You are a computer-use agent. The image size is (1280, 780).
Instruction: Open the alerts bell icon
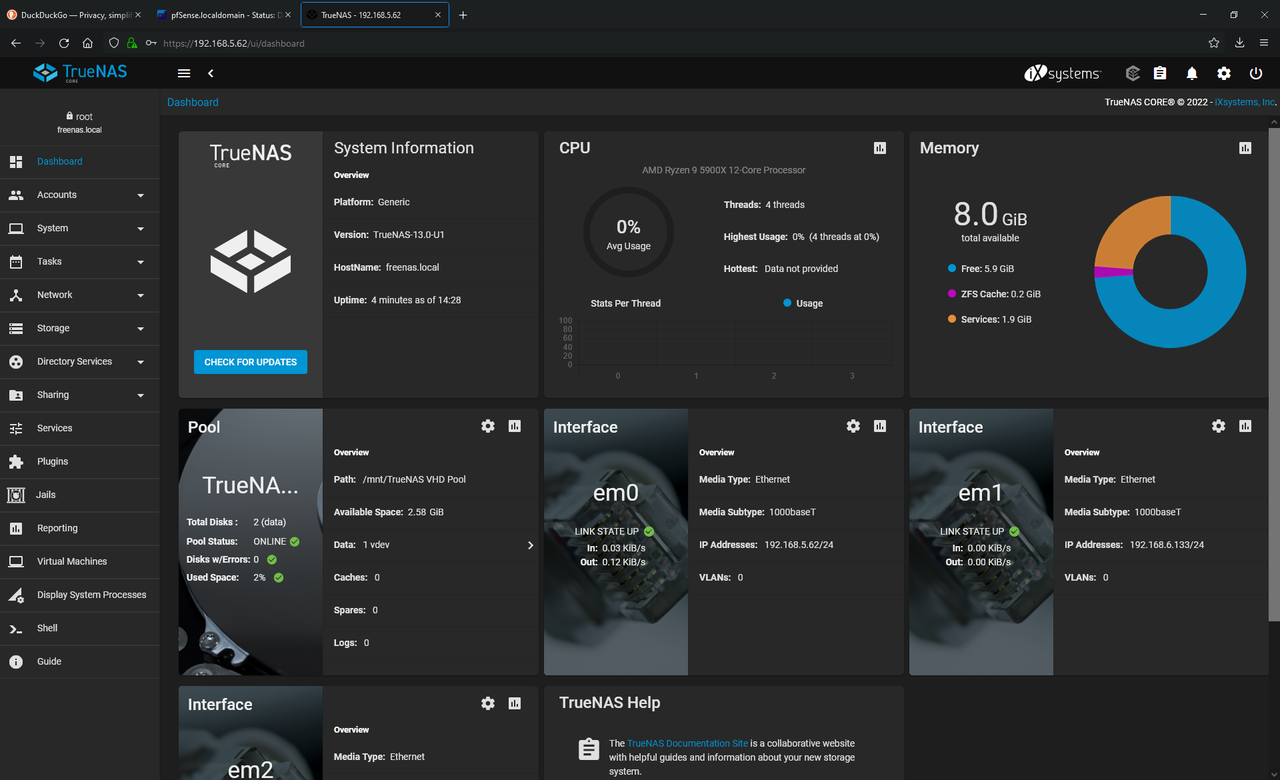1192,73
